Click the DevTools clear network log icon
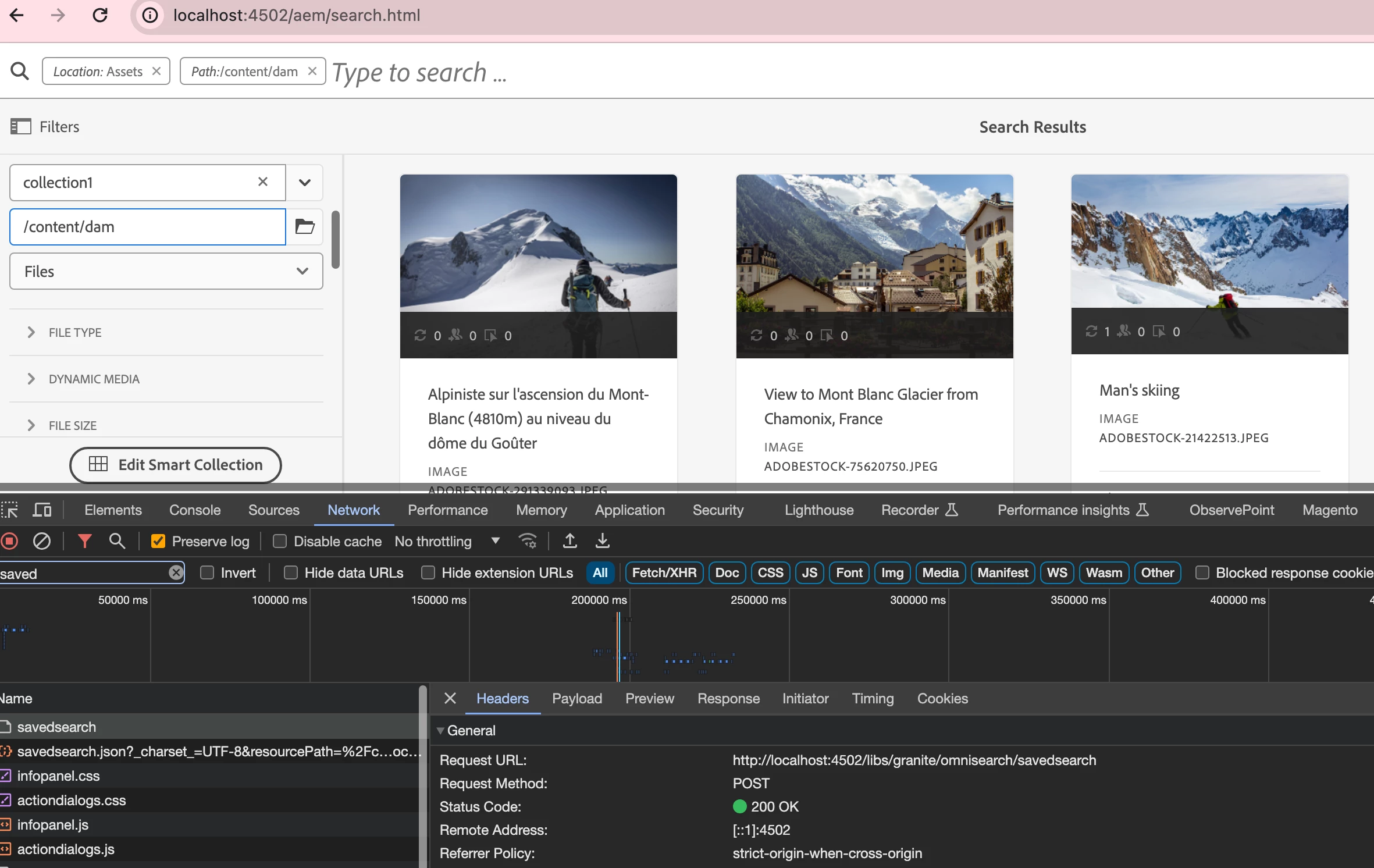 point(42,541)
